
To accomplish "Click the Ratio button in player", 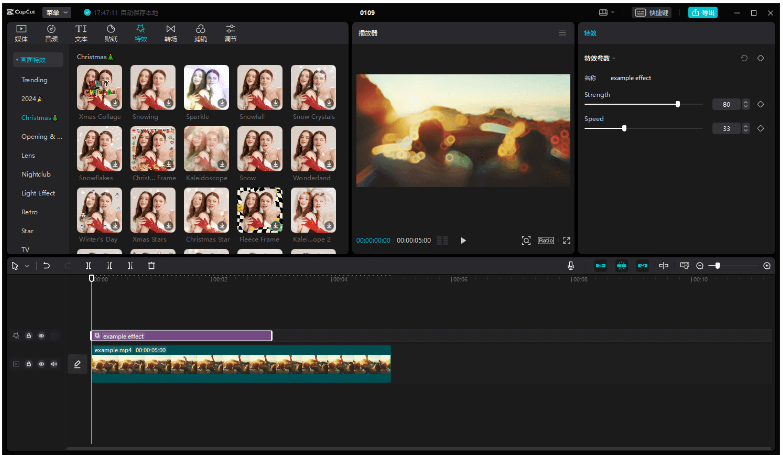I will point(546,241).
